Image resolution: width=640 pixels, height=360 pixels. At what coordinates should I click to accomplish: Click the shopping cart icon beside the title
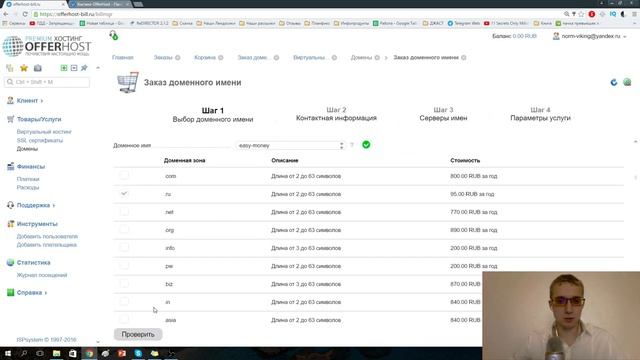click(x=128, y=82)
